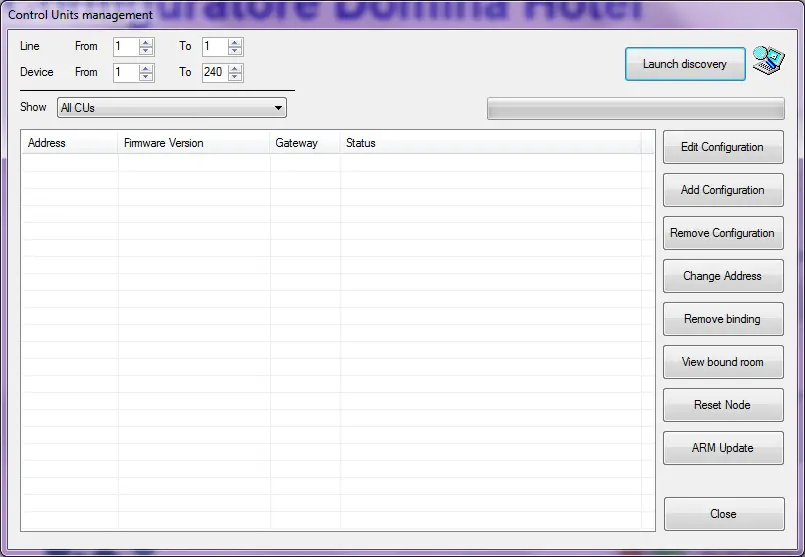805x557 pixels.
Task: Click into the Device From number field
Action: coord(126,72)
